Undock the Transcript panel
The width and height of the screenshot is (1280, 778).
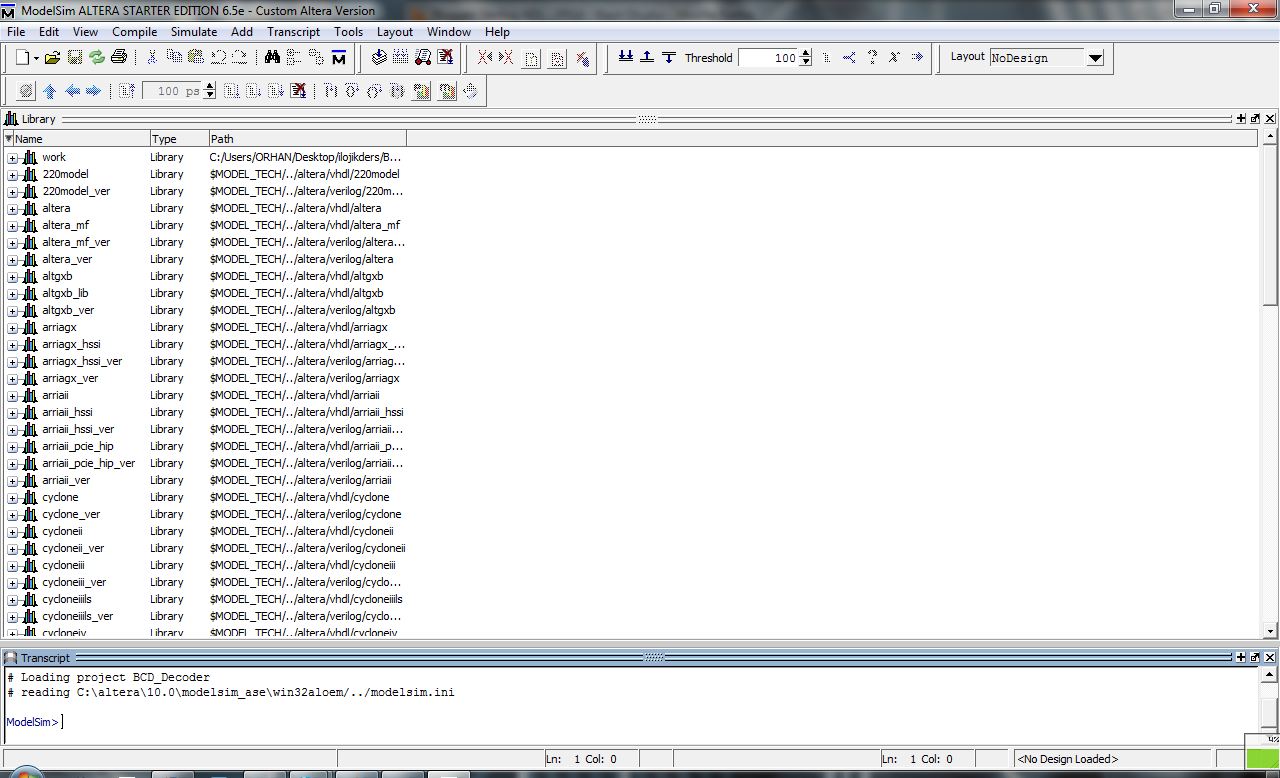pyautogui.click(x=1256, y=657)
